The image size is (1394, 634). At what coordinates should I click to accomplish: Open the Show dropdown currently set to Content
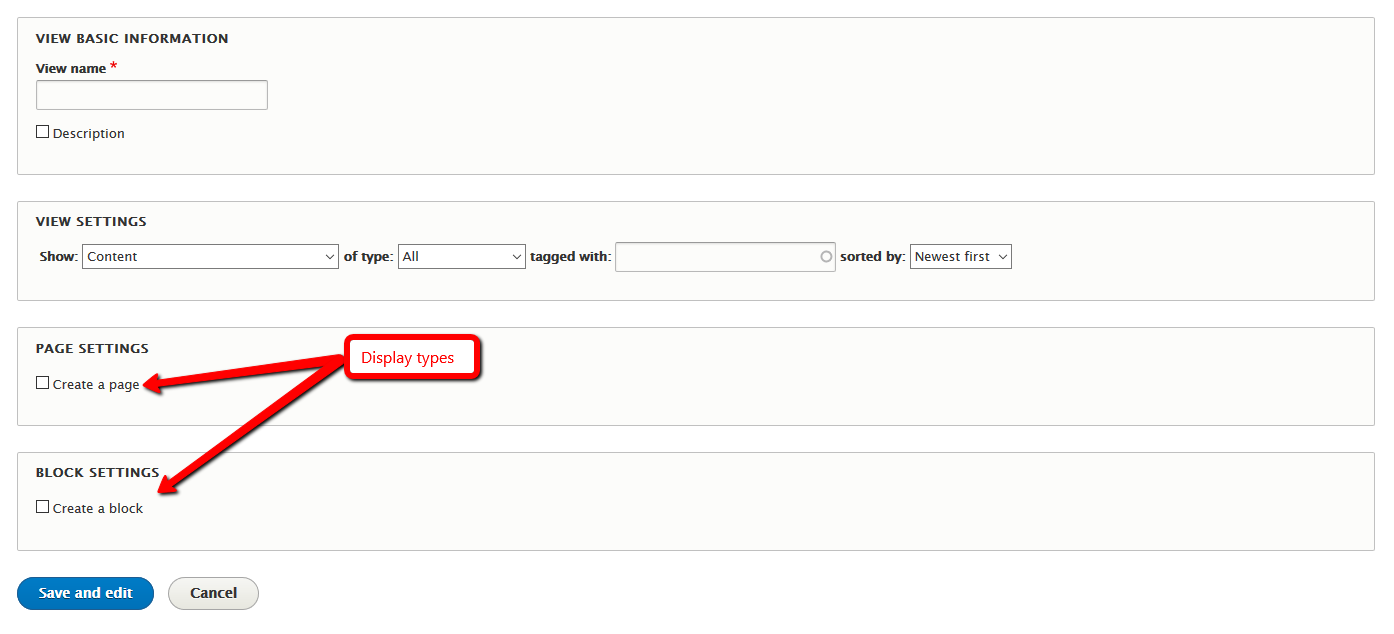(x=209, y=256)
